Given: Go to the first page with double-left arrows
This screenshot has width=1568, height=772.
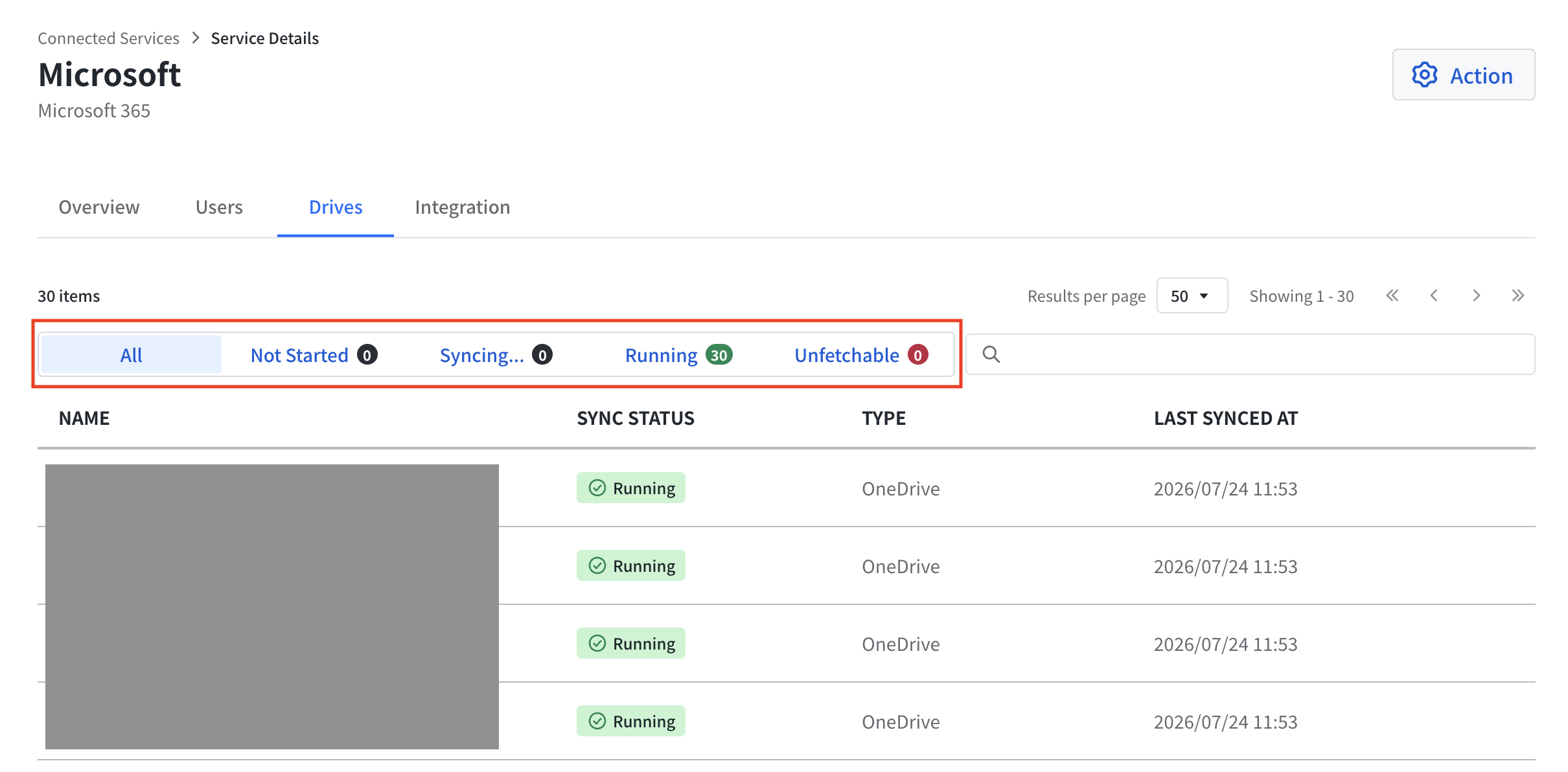Looking at the screenshot, I should pos(1392,296).
